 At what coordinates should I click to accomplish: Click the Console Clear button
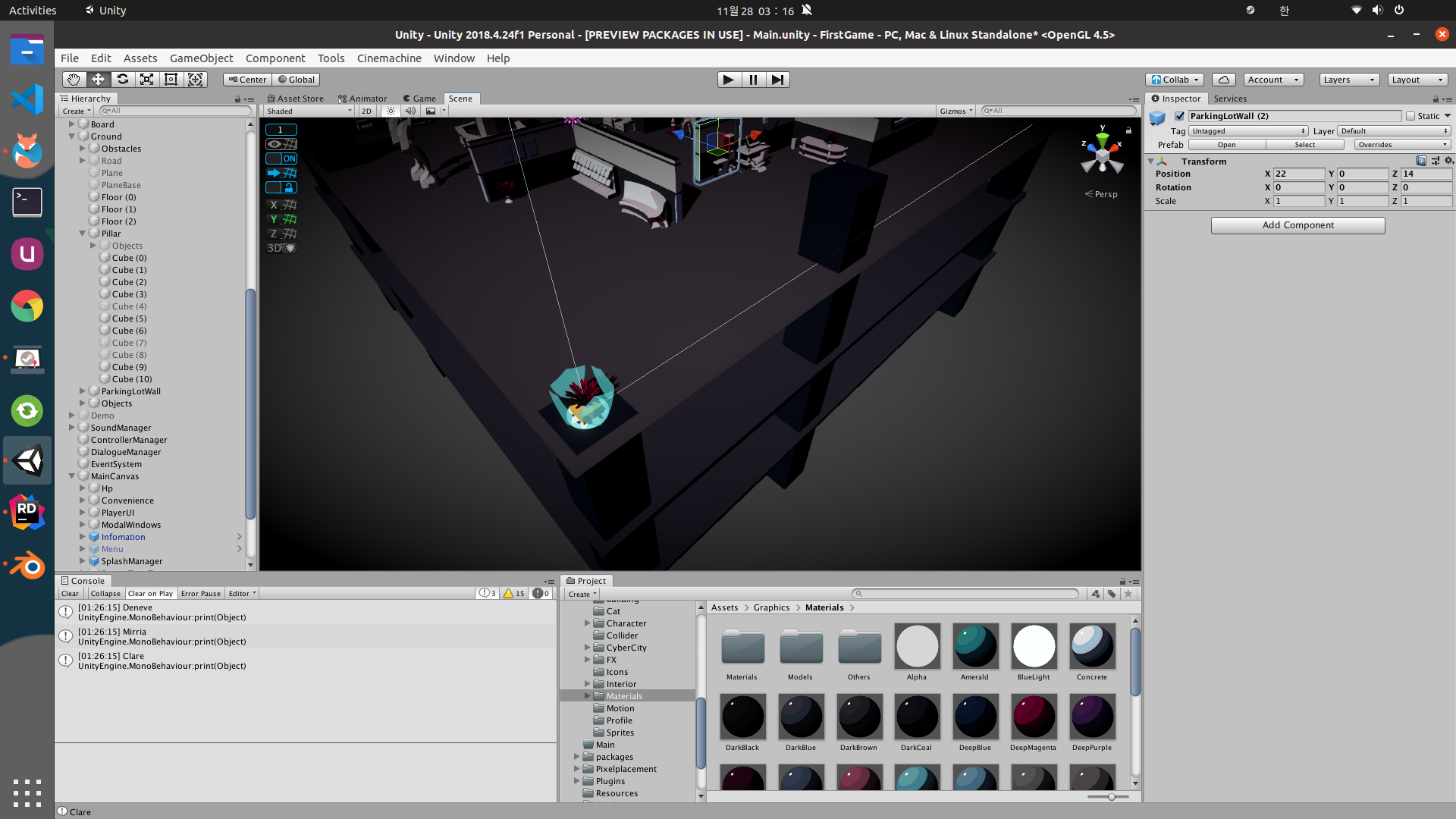(x=70, y=594)
